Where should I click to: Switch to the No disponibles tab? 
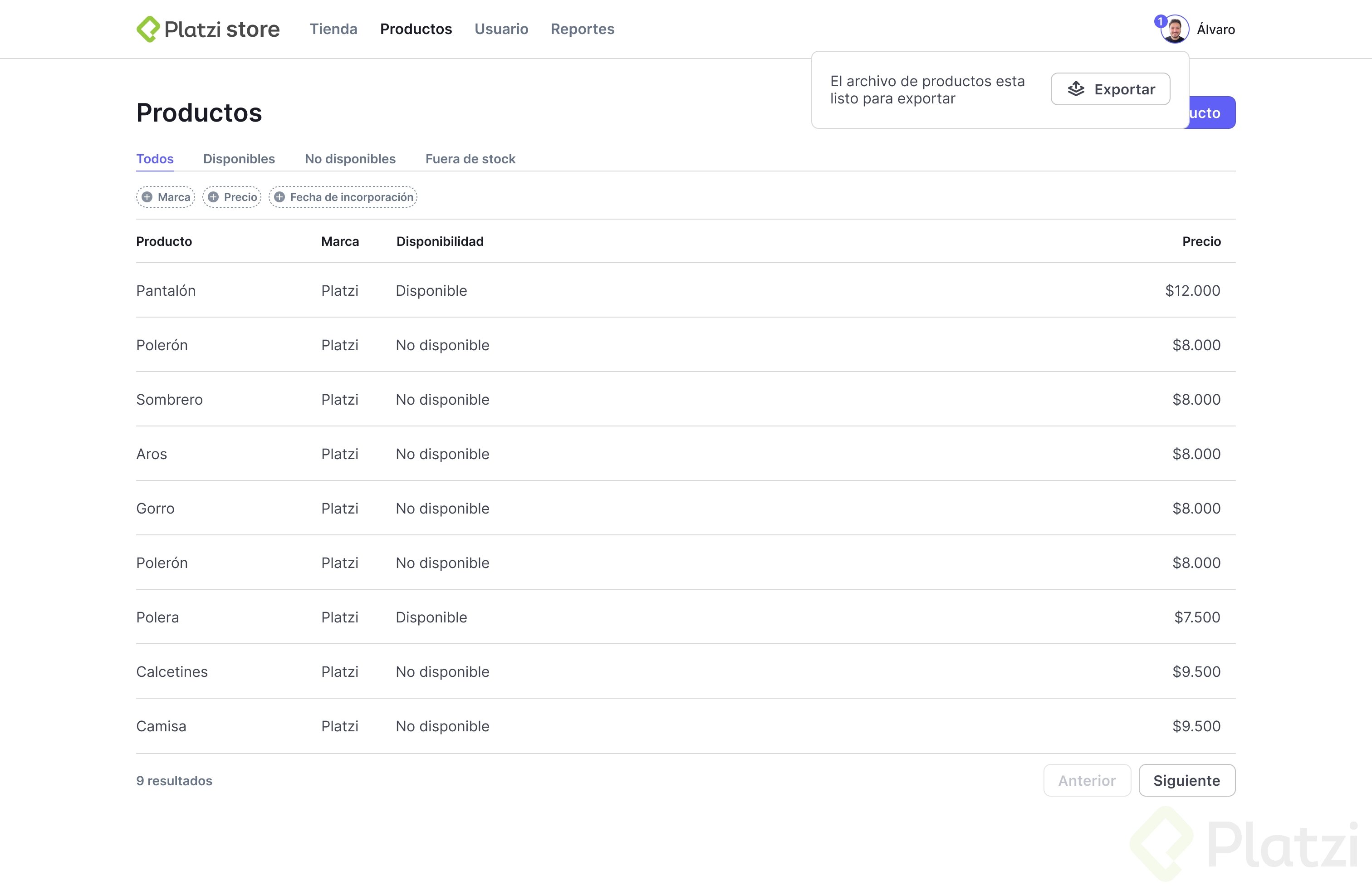(x=350, y=159)
